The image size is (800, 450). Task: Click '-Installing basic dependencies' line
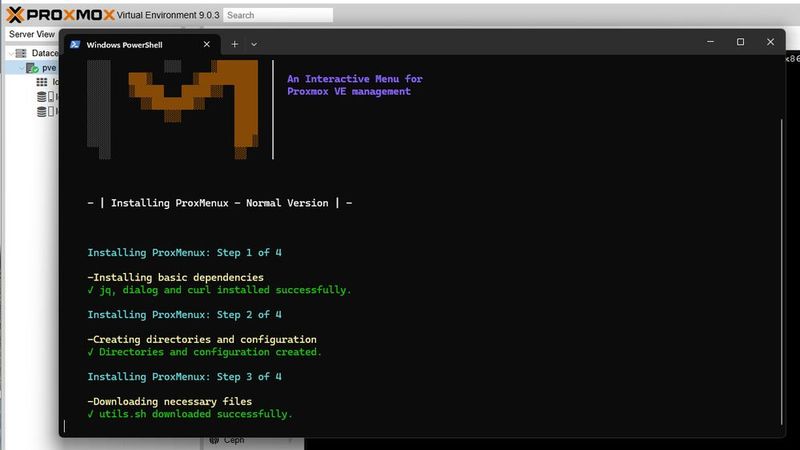pyautogui.click(x=176, y=278)
